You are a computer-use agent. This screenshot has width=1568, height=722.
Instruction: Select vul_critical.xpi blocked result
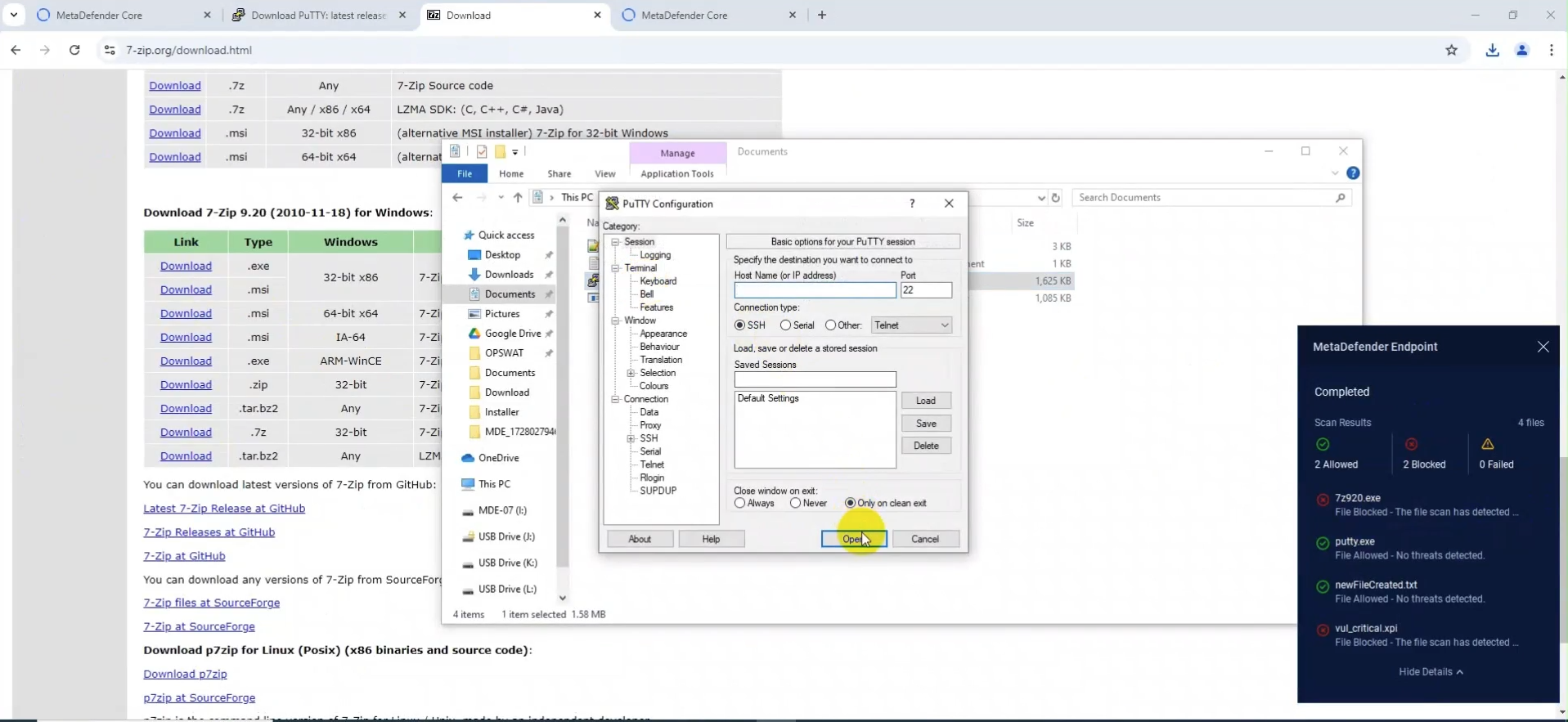(x=1427, y=635)
